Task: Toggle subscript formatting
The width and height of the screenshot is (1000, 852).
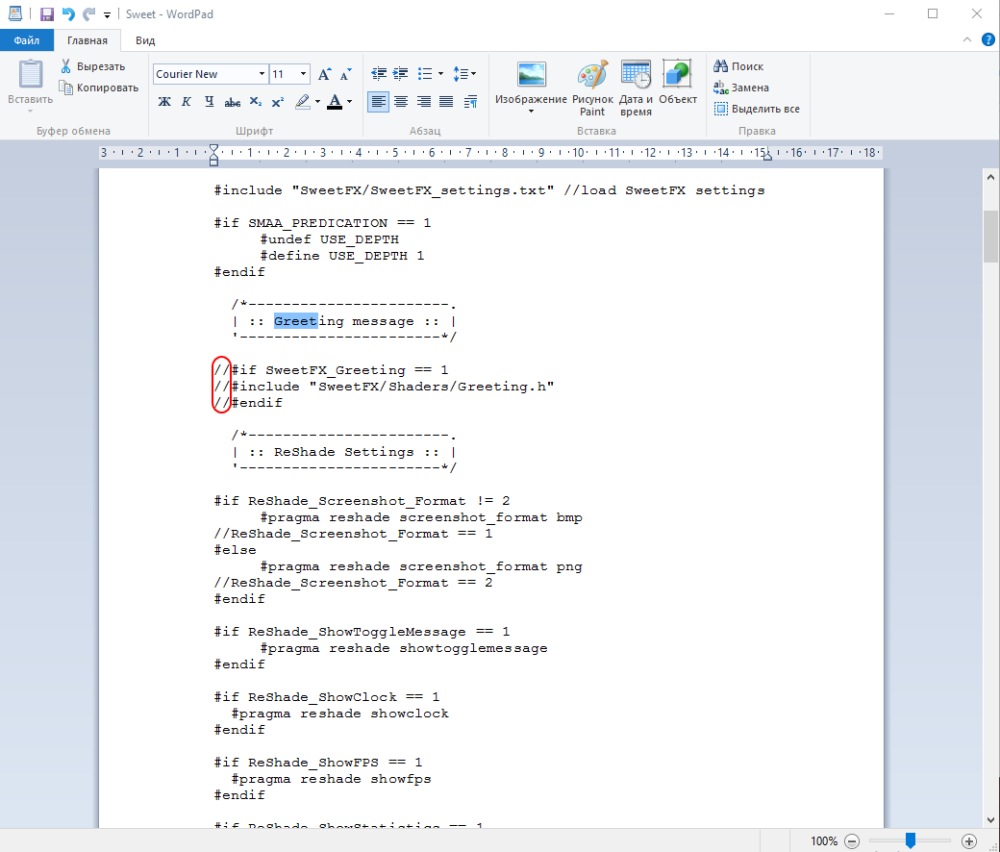Action: pyautogui.click(x=255, y=101)
